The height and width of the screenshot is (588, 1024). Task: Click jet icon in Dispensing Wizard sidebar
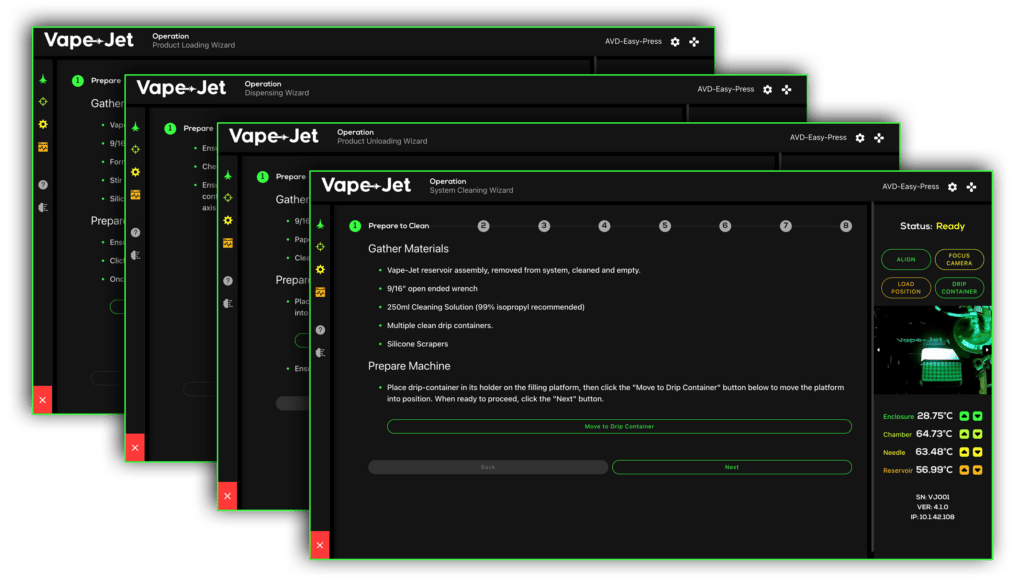[135, 127]
